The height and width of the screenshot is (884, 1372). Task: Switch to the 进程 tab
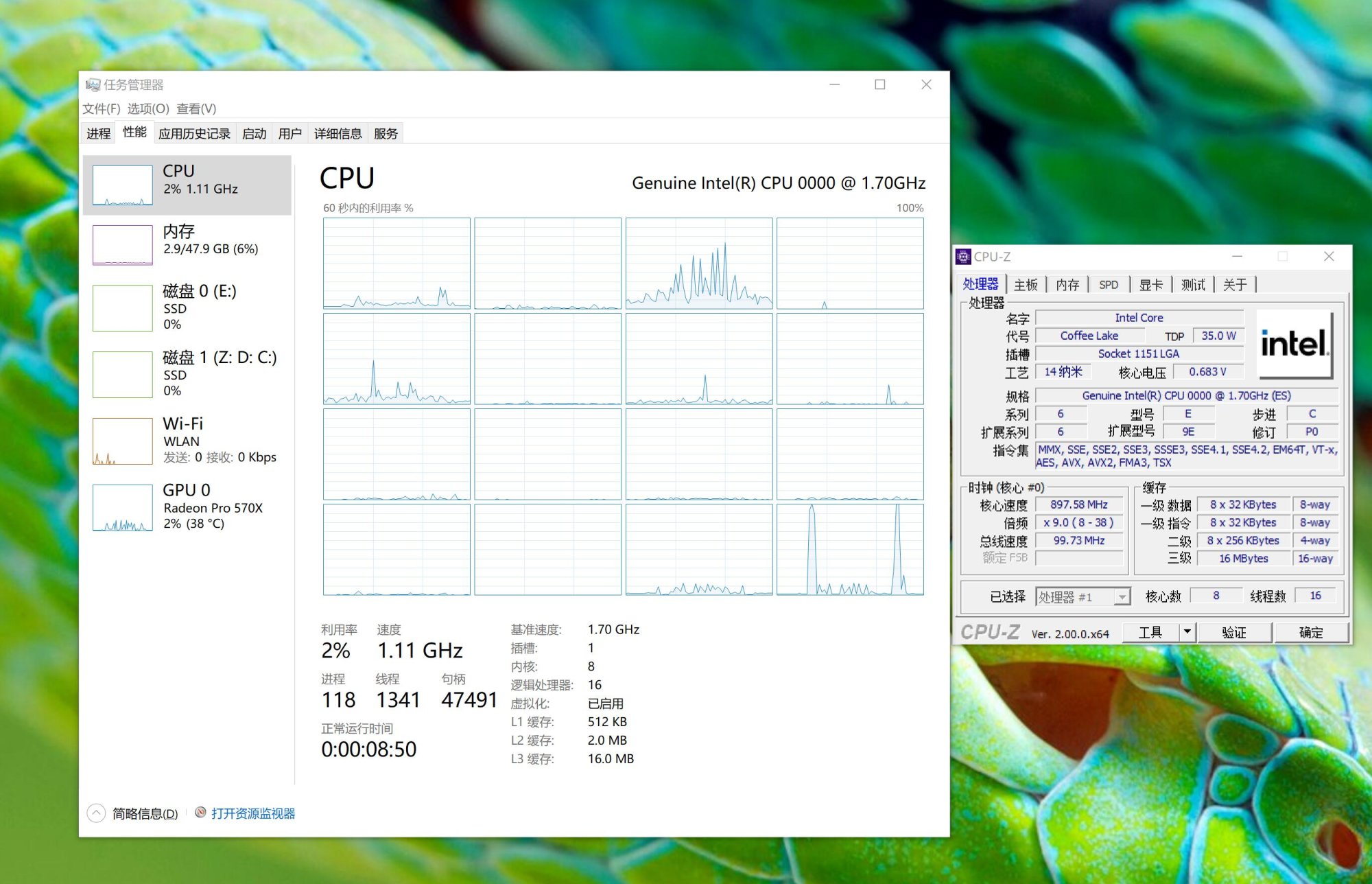click(98, 133)
